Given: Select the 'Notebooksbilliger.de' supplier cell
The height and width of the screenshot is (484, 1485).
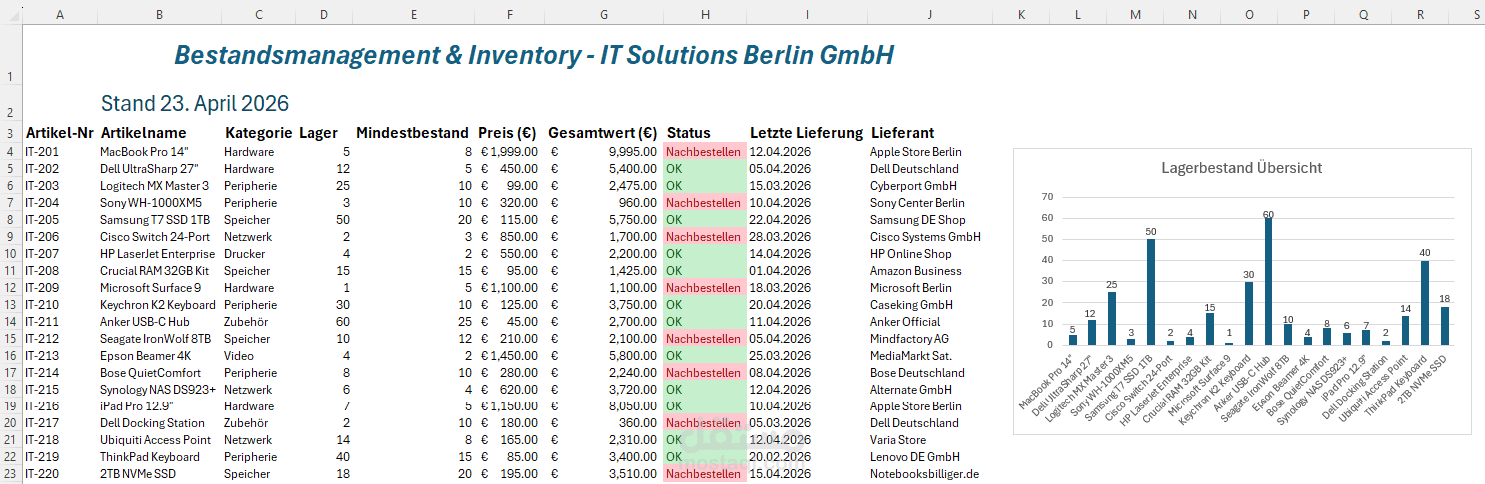Looking at the screenshot, I should pyautogui.click(x=929, y=474).
